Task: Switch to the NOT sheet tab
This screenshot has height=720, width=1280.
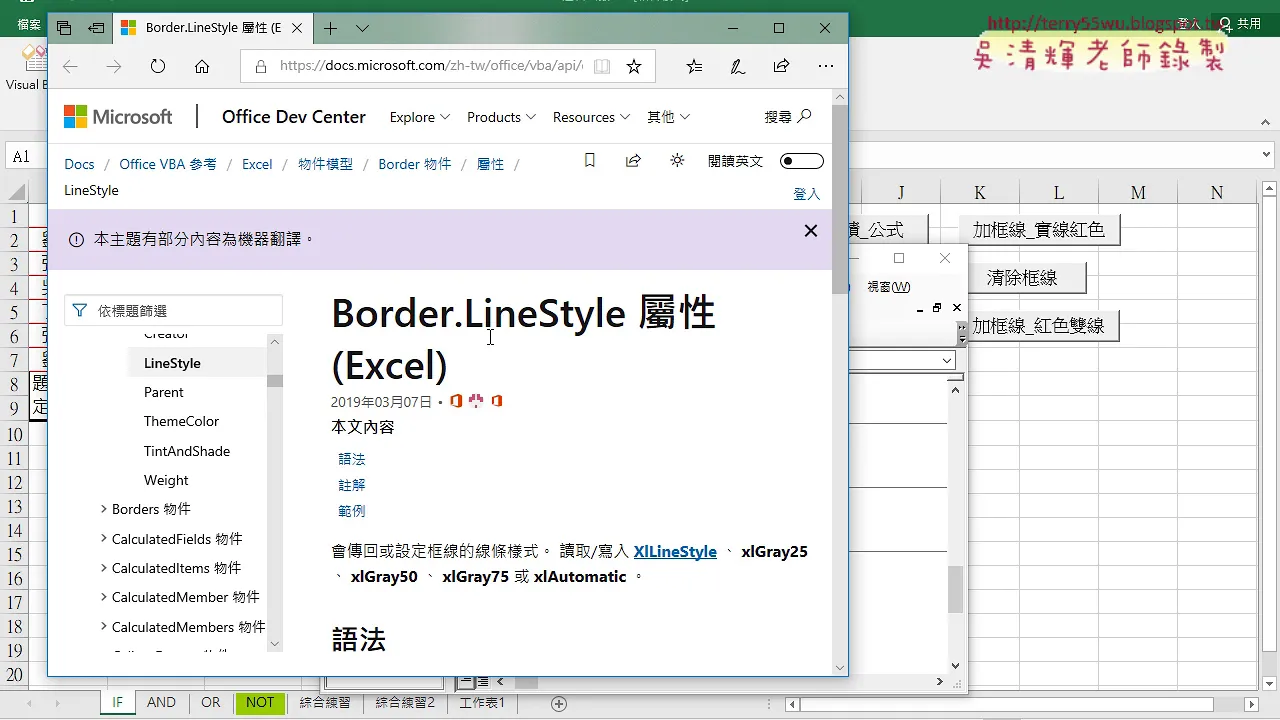Action: click(260, 703)
